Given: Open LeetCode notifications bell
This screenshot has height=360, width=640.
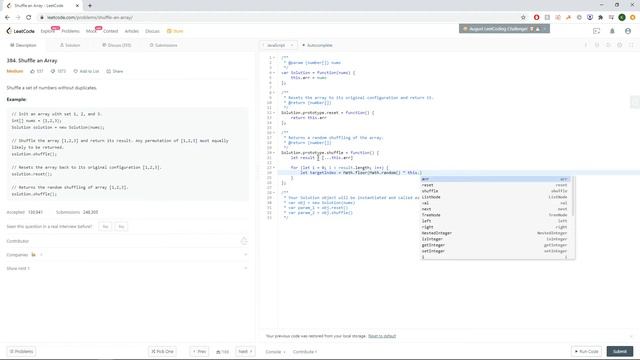Looking at the screenshot, I should [x=612, y=31].
